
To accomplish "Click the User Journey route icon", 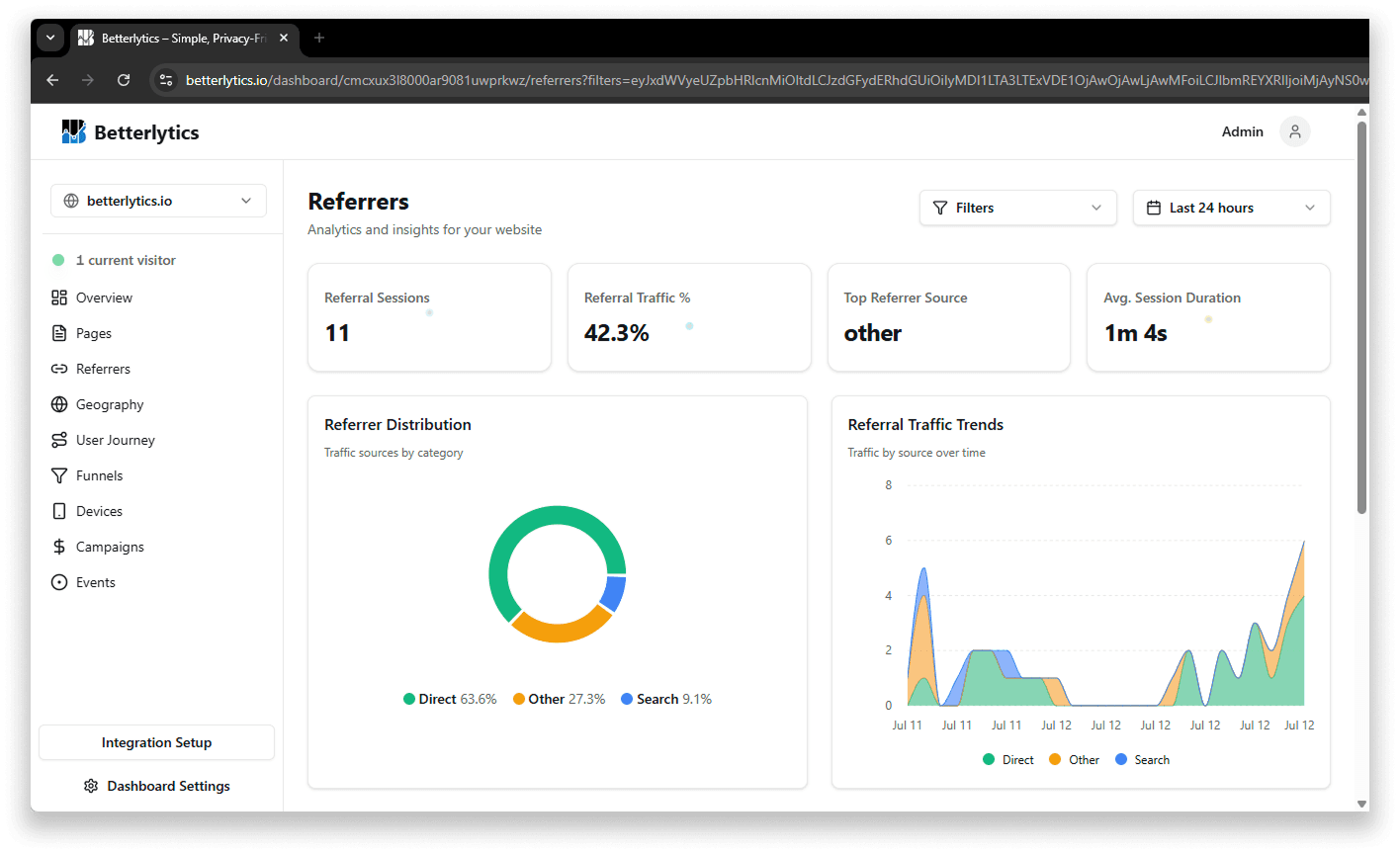I will (59, 440).
